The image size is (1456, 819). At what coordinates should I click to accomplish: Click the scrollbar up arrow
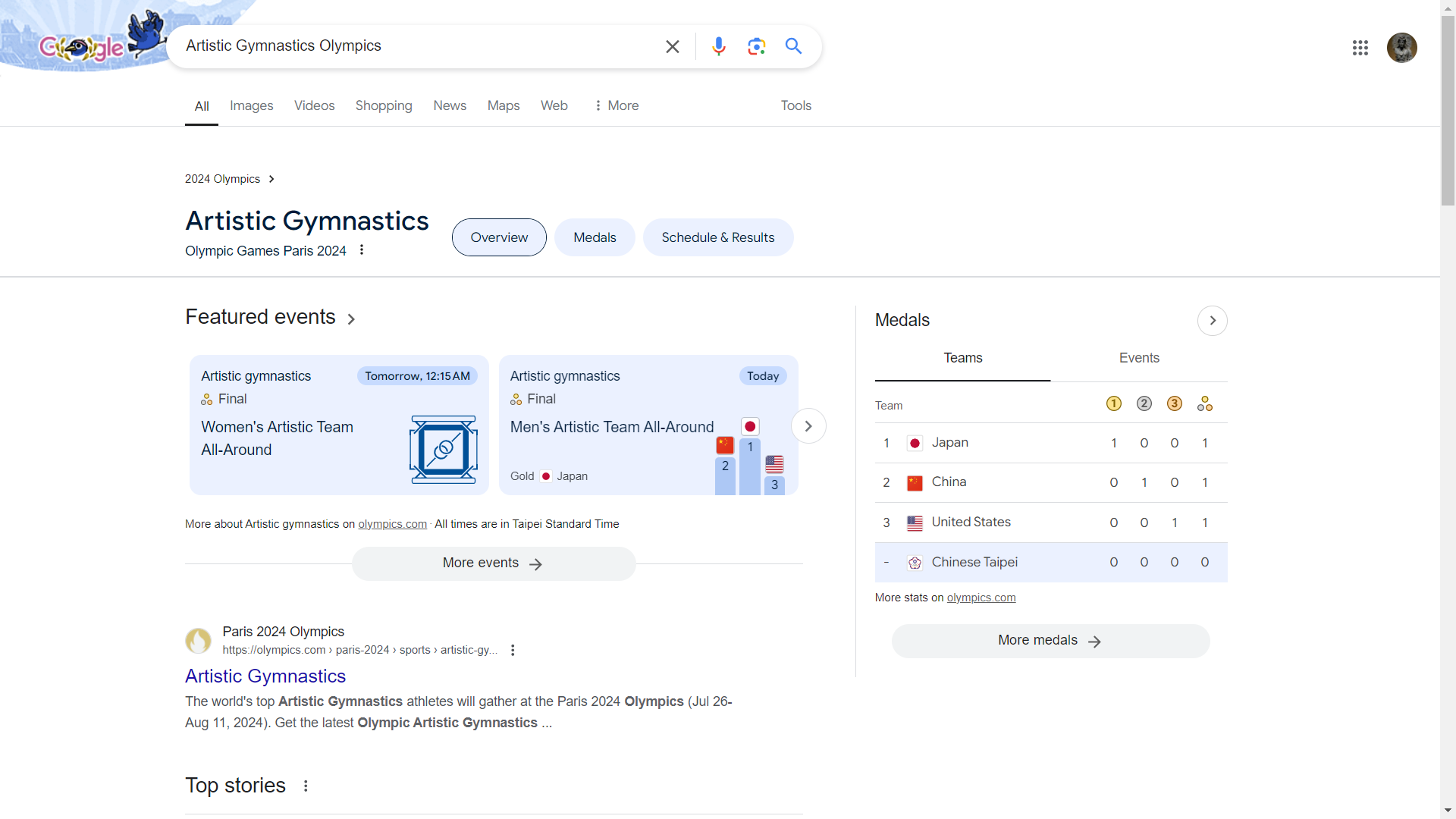coord(1448,7)
